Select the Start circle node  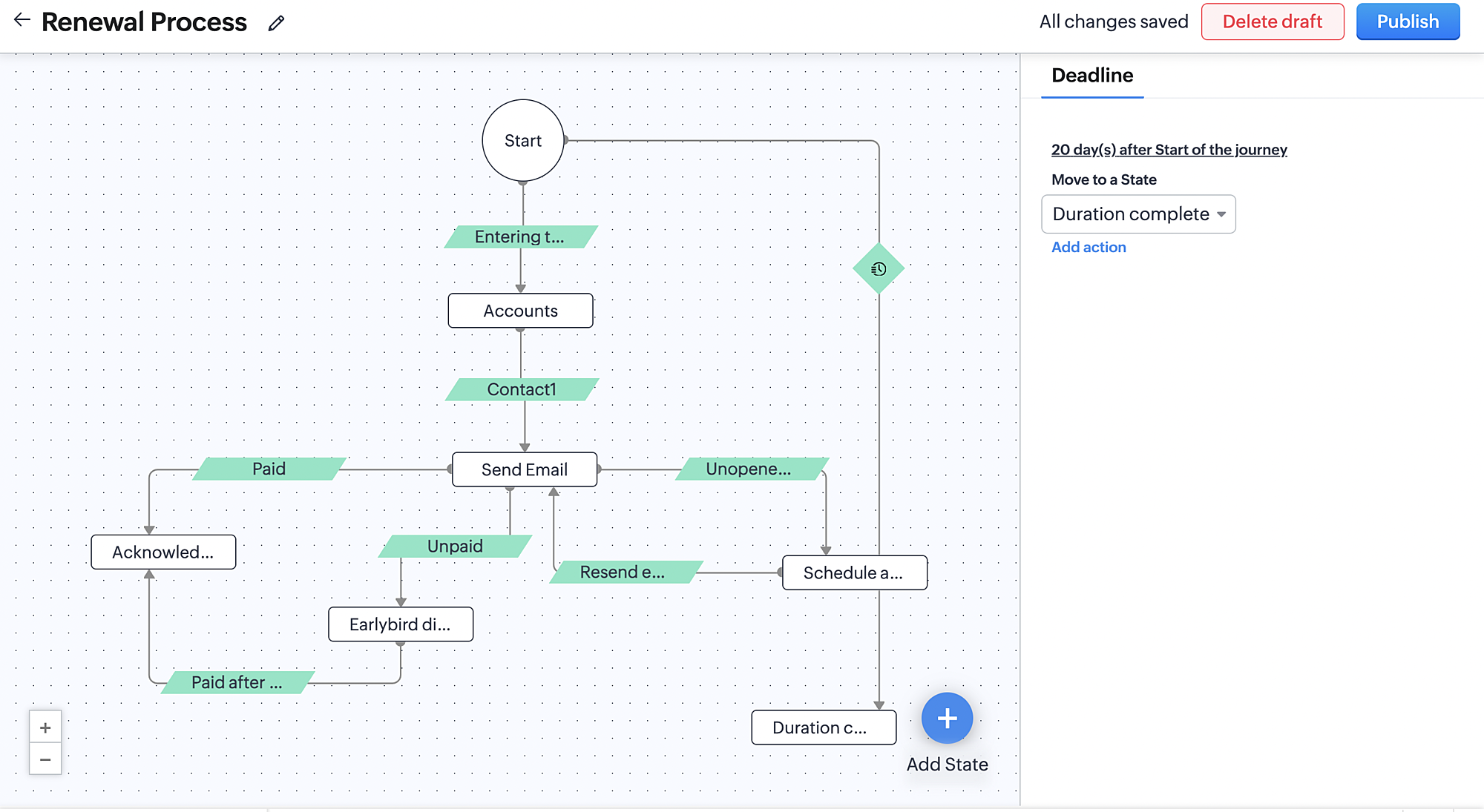tap(523, 140)
